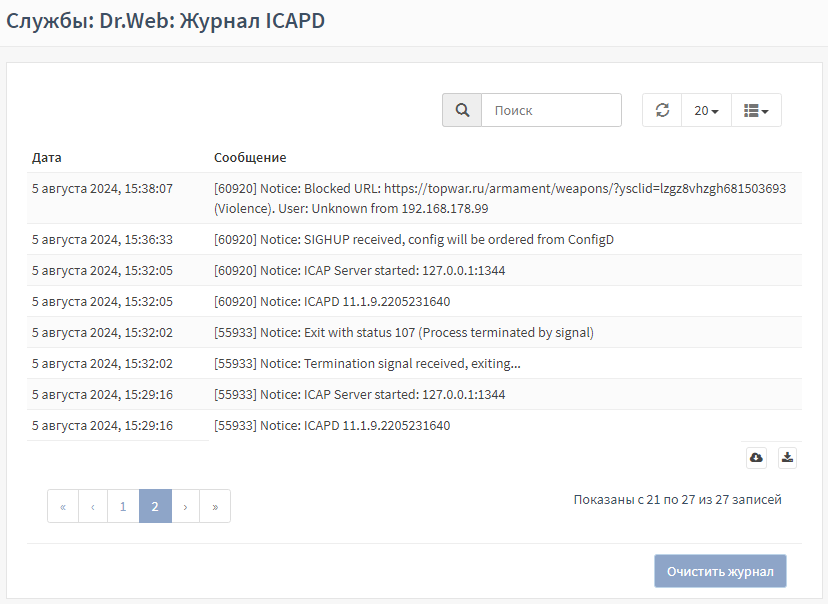Click the export download arrow icon
Viewport: 828px width, 604px height.
[787, 457]
